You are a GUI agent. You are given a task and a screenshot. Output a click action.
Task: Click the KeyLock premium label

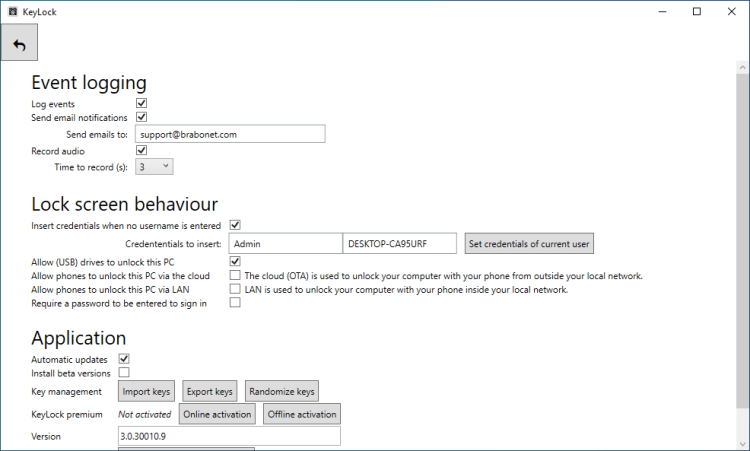[67, 415]
